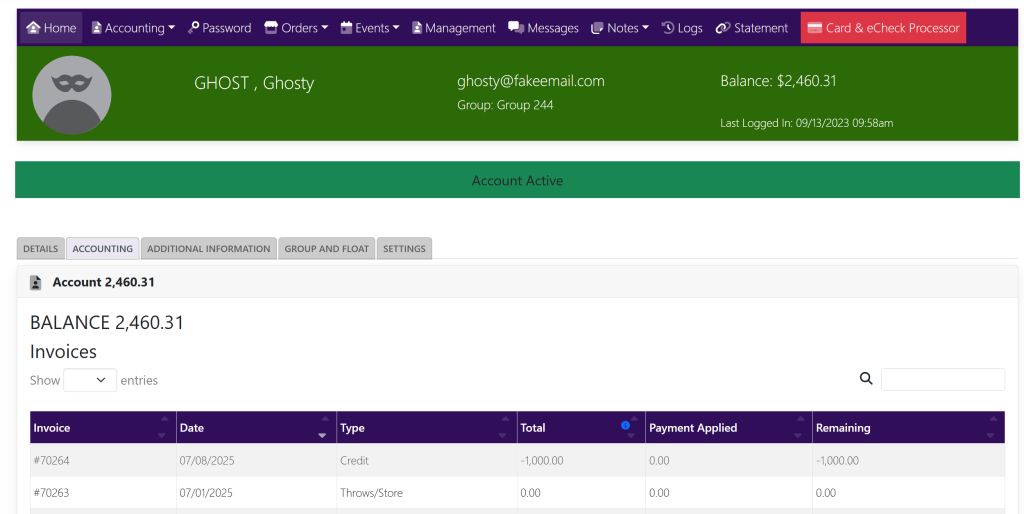Sort the table by Date column
1024x514 pixels.
point(256,428)
